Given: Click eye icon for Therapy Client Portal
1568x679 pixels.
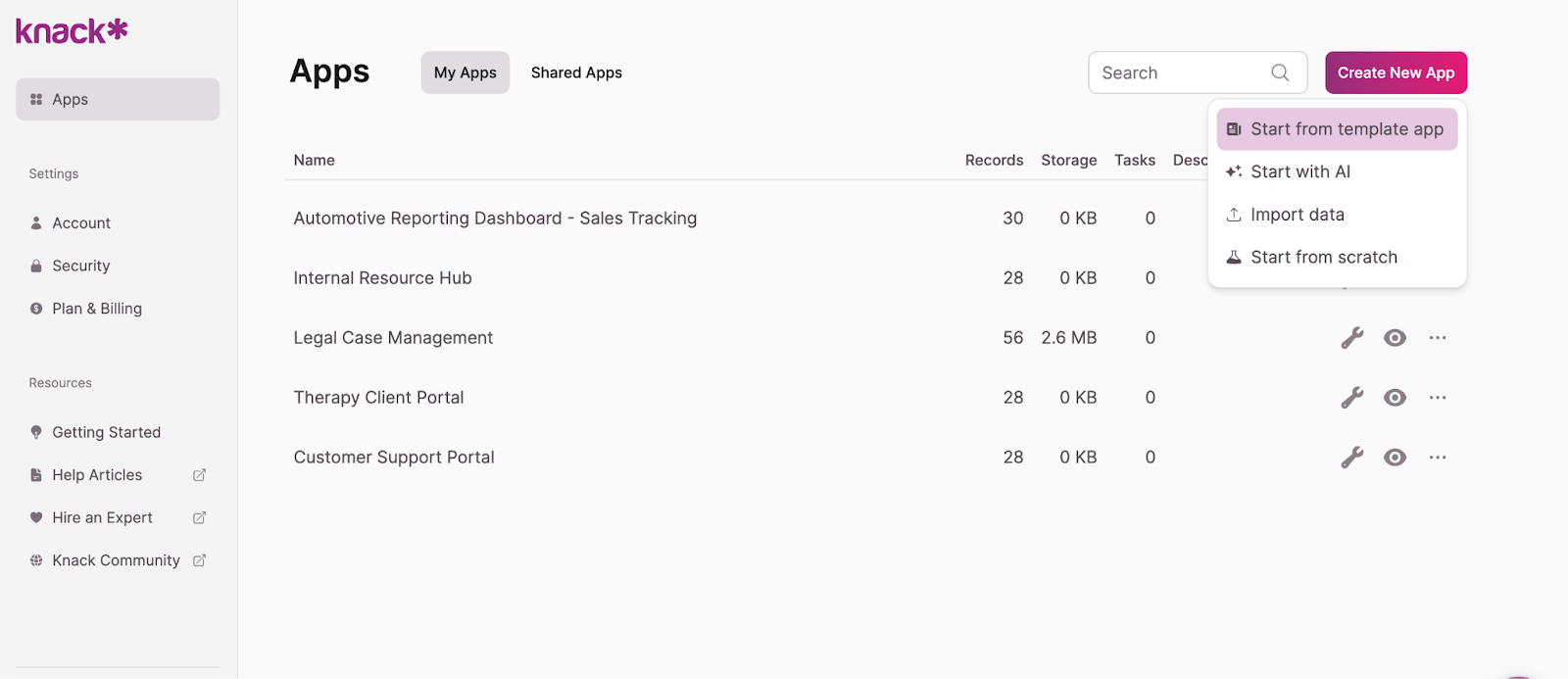Looking at the screenshot, I should tap(1395, 398).
